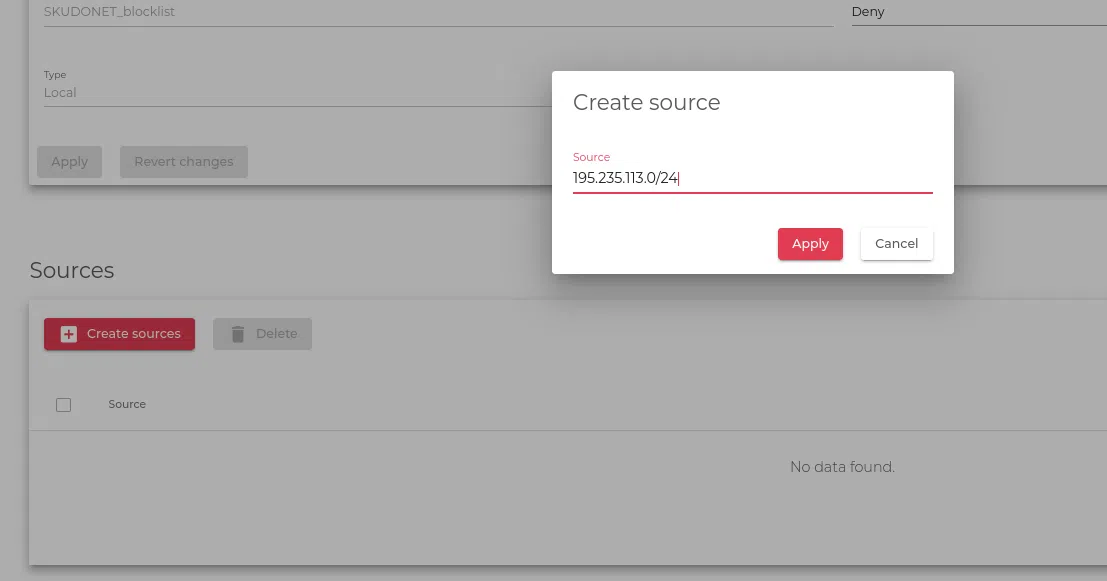Image resolution: width=1107 pixels, height=581 pixels.
Task: Click the greyed Apply button beside Revert changes
Action: 69,162
